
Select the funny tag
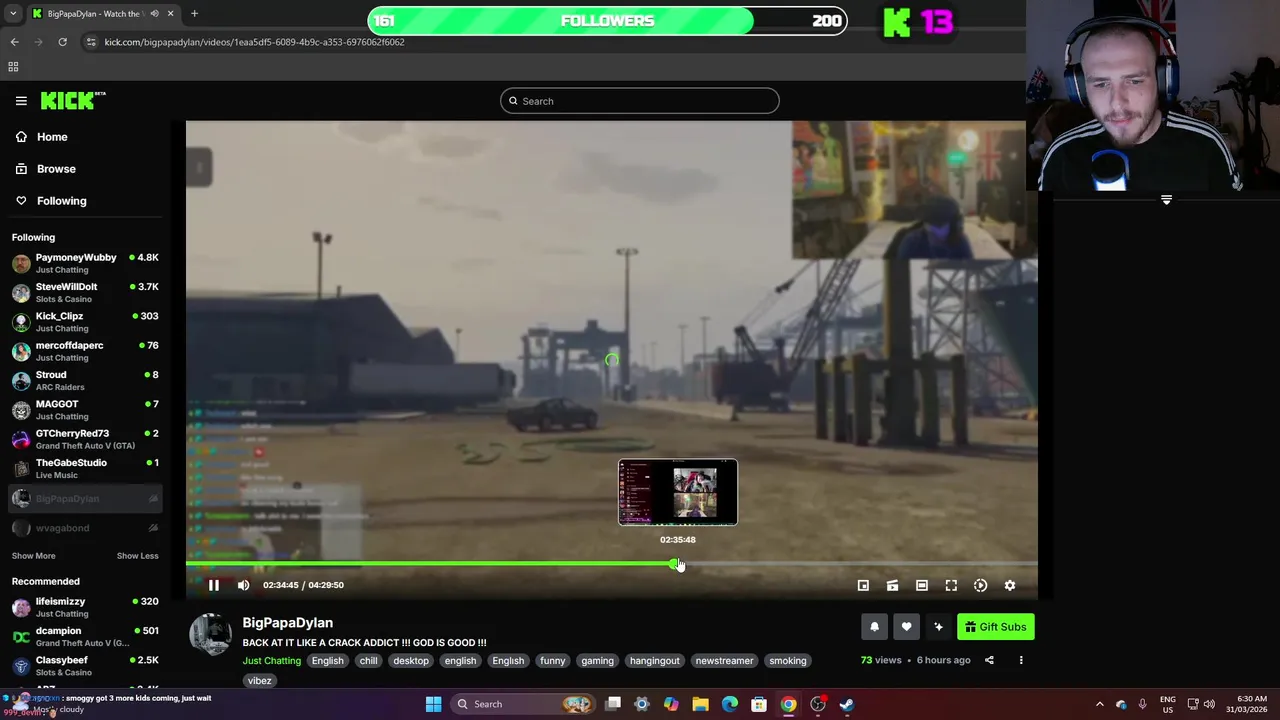[553, 661]
